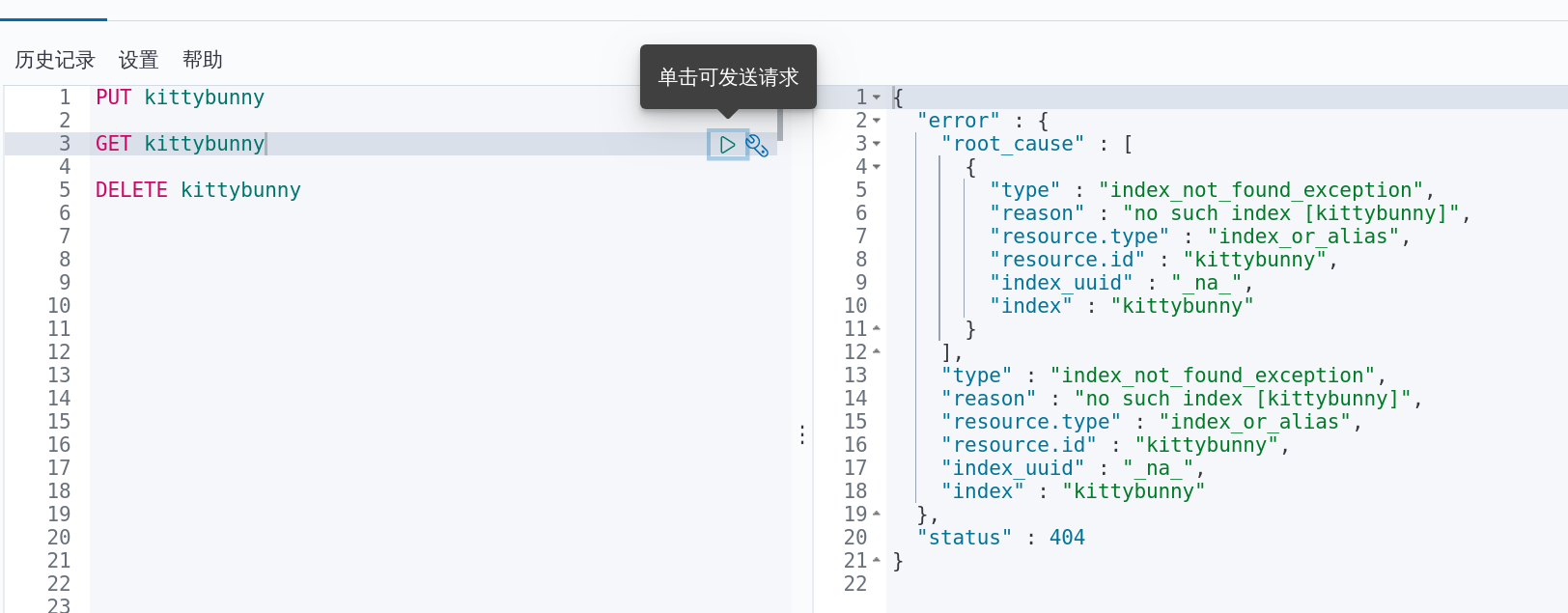Collapse the response root object at line 1
1568x613 pixels.
click(x=877, y=98)
